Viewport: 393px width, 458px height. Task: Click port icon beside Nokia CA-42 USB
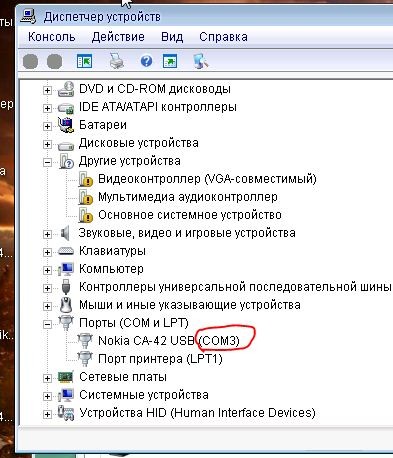(x=85, y=341)
